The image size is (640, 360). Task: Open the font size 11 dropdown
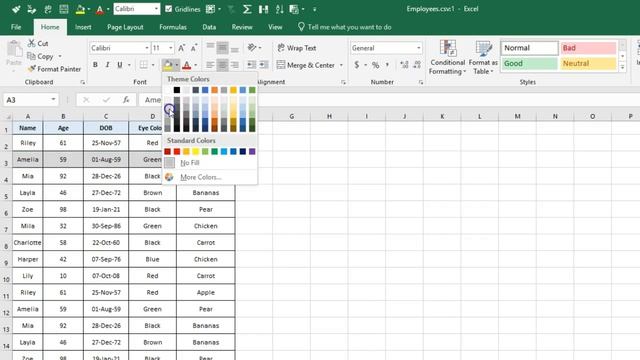171,48
